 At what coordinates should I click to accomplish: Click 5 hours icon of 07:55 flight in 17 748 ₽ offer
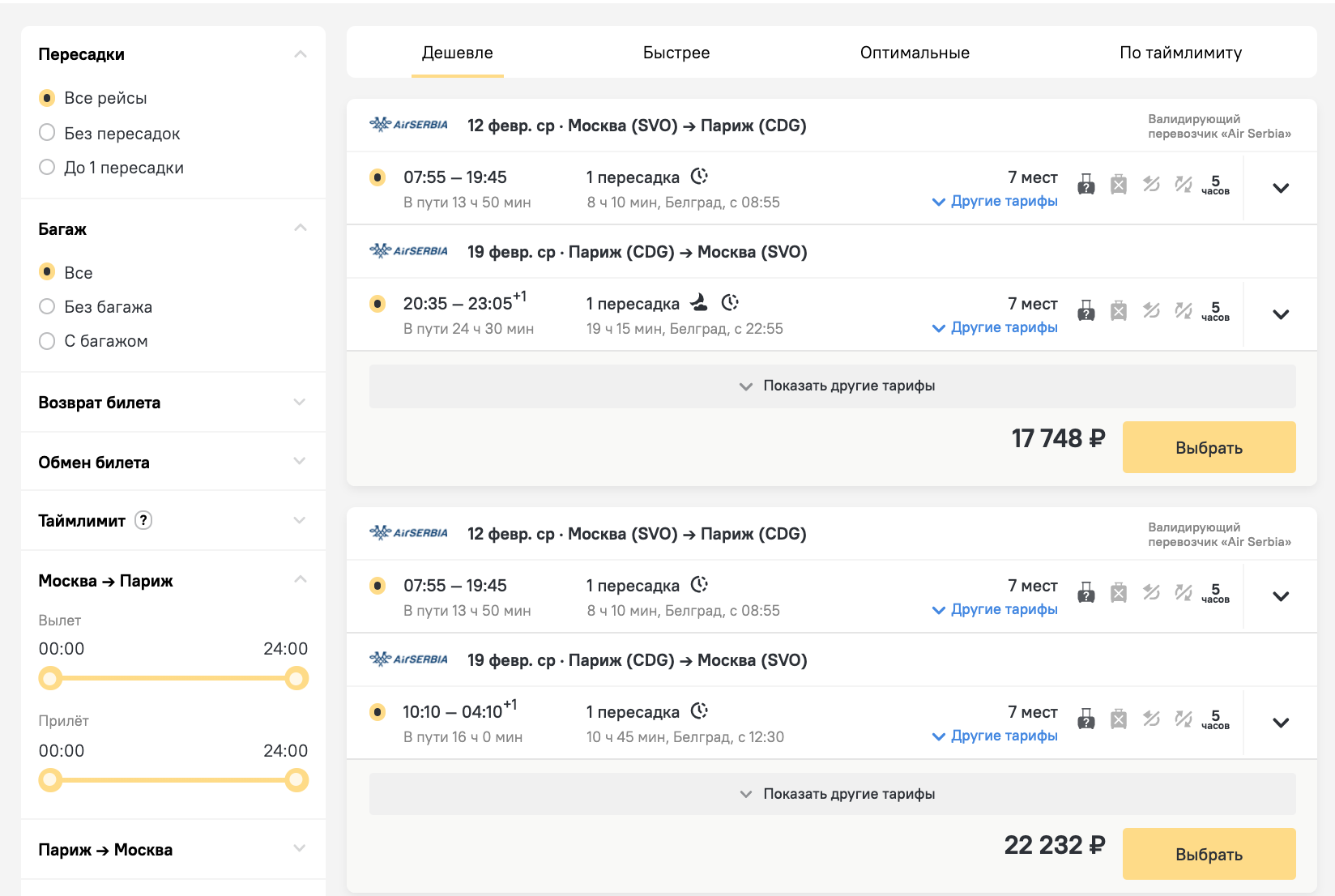(x=1215, y=185)
